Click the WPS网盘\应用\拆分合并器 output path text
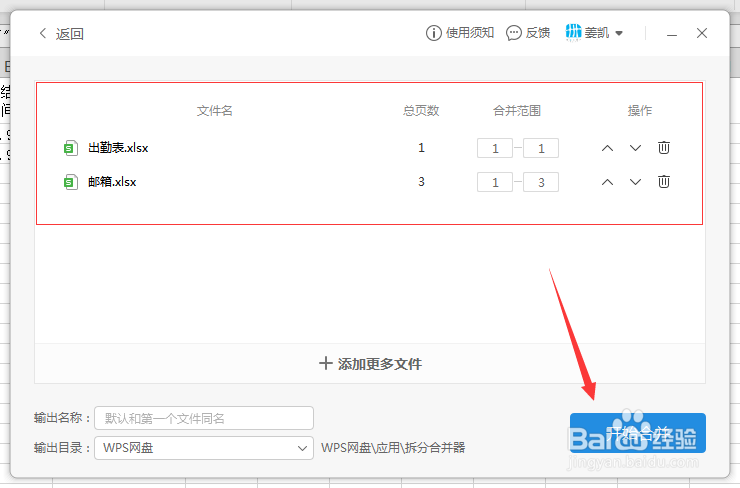 coord(393,448)
